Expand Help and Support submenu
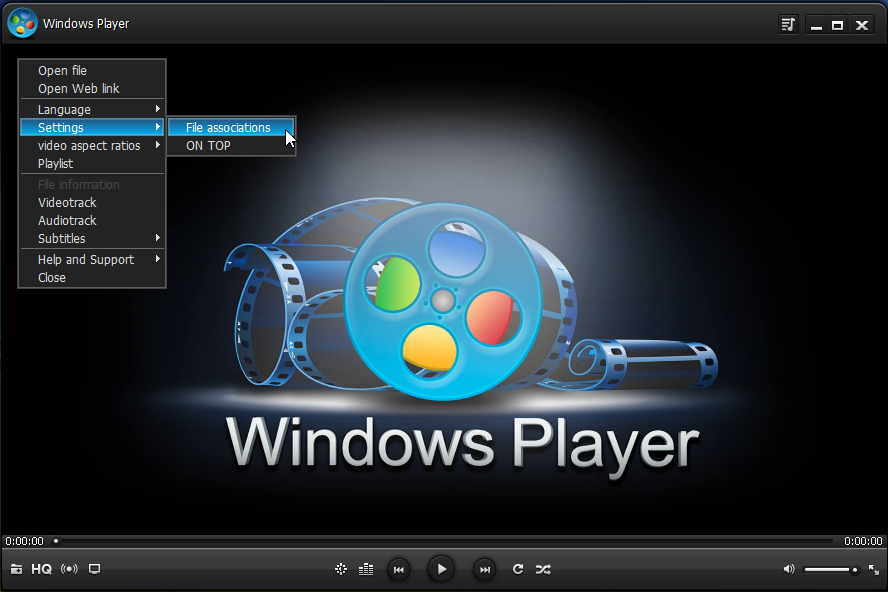 (x=92, y=259)
